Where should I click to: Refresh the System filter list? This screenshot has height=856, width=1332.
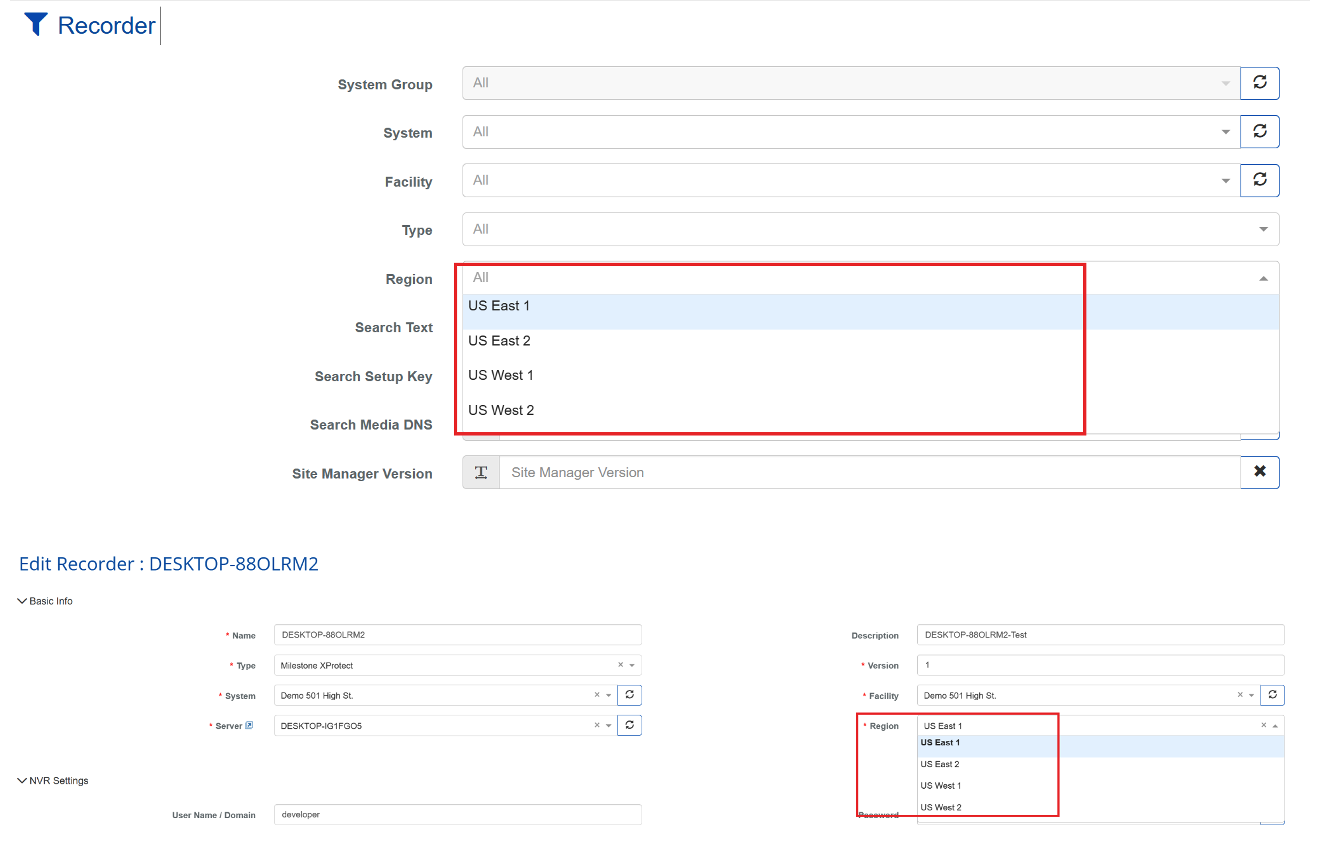1259,131
